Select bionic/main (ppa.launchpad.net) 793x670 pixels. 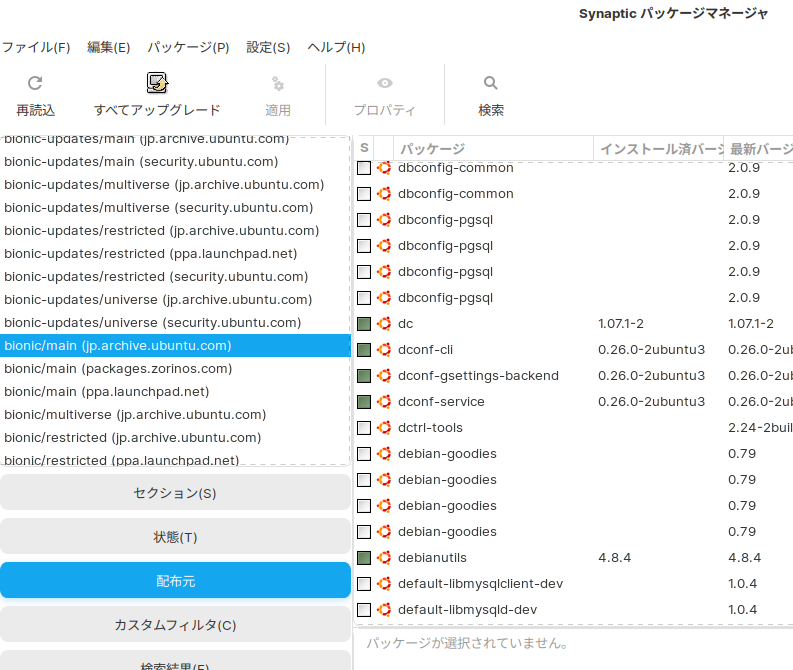point(175,391)
